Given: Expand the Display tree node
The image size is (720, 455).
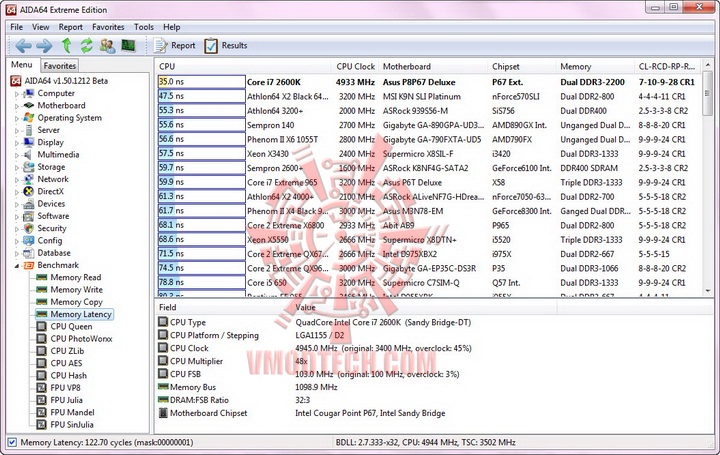Looking at the screenshot, I should coord(17,143).
